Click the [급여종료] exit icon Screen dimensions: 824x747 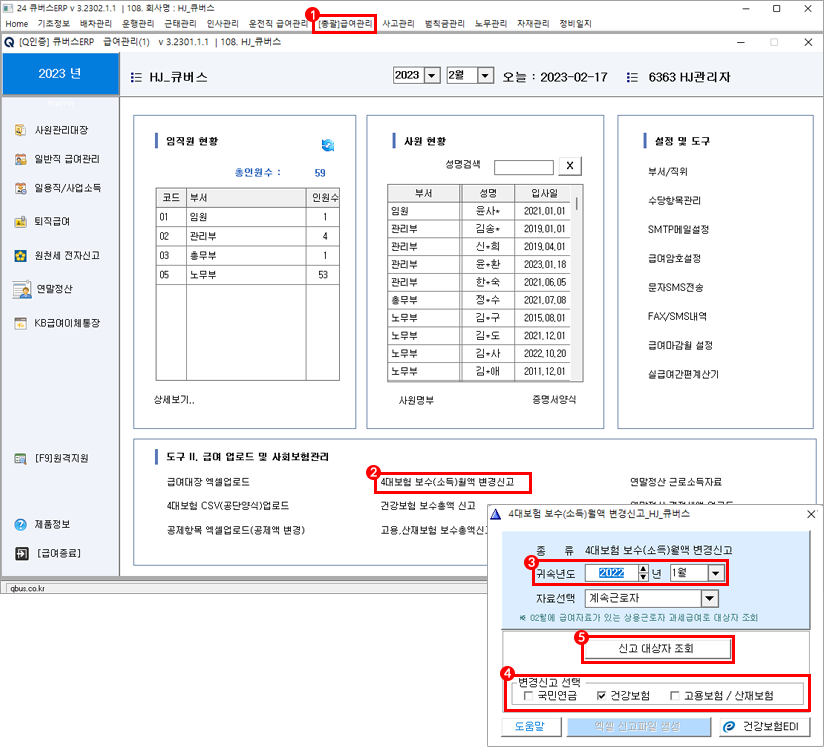[x=22, y=553]
